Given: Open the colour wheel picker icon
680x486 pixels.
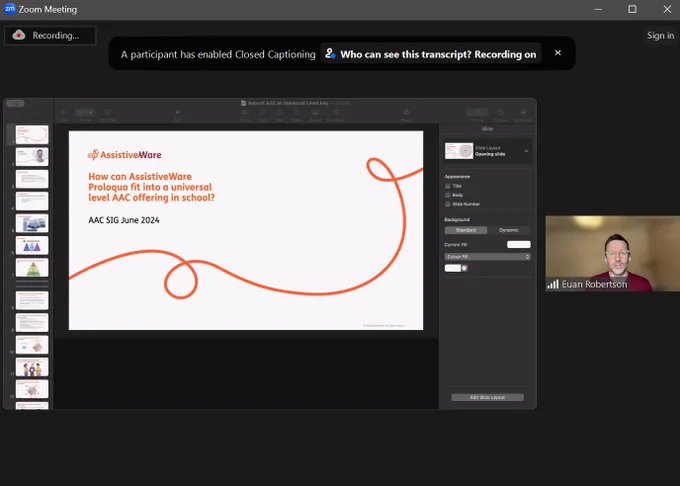Looking at the screenshot, I should tap(464, 268).
